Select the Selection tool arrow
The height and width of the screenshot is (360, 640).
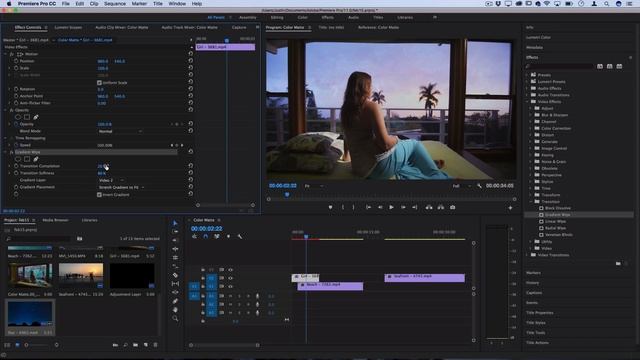pyautogui.click(x=175, y=223)
